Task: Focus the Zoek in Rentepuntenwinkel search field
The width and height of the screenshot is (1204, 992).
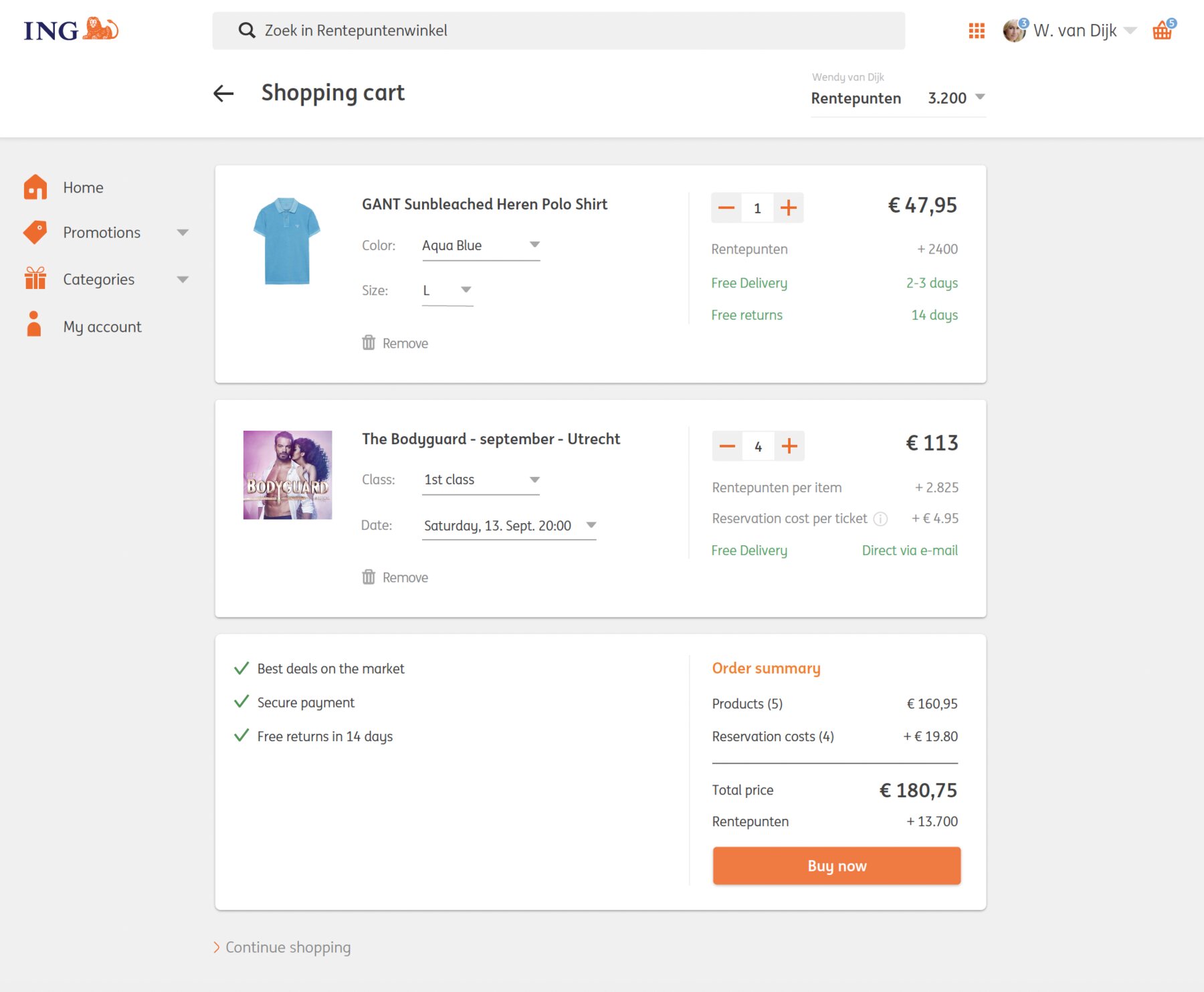Action: (559, 31)
